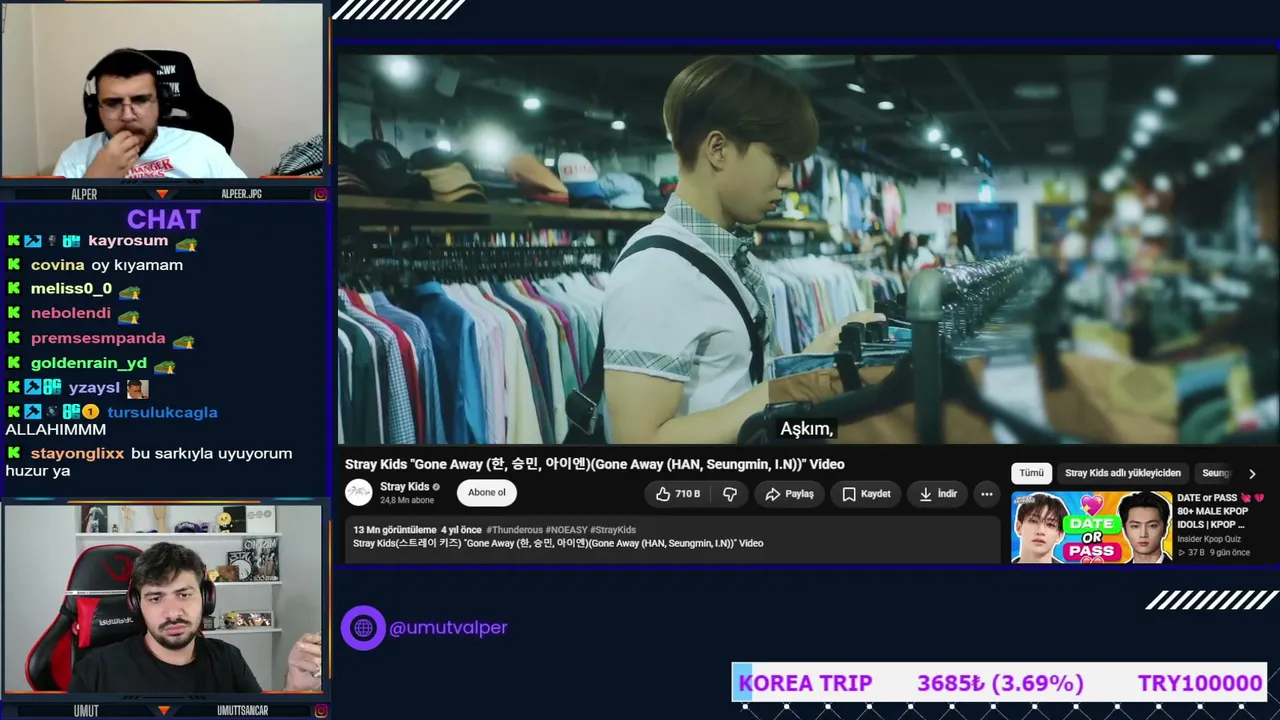Click the globe icon beside @umutvalper

(363, 628)
